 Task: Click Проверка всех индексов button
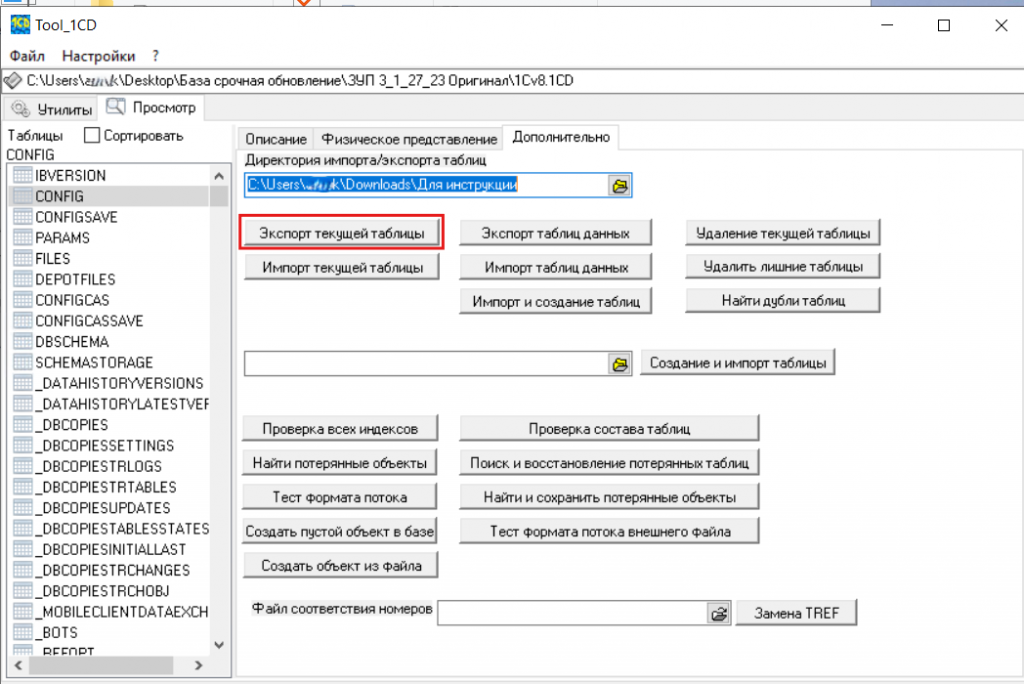(340, 429)
